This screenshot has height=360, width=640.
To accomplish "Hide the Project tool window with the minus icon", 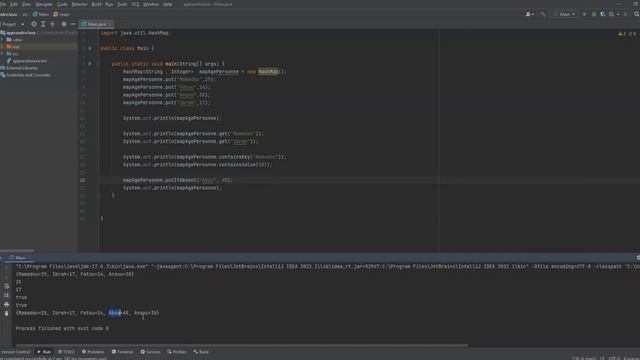I will pos(73,24).
